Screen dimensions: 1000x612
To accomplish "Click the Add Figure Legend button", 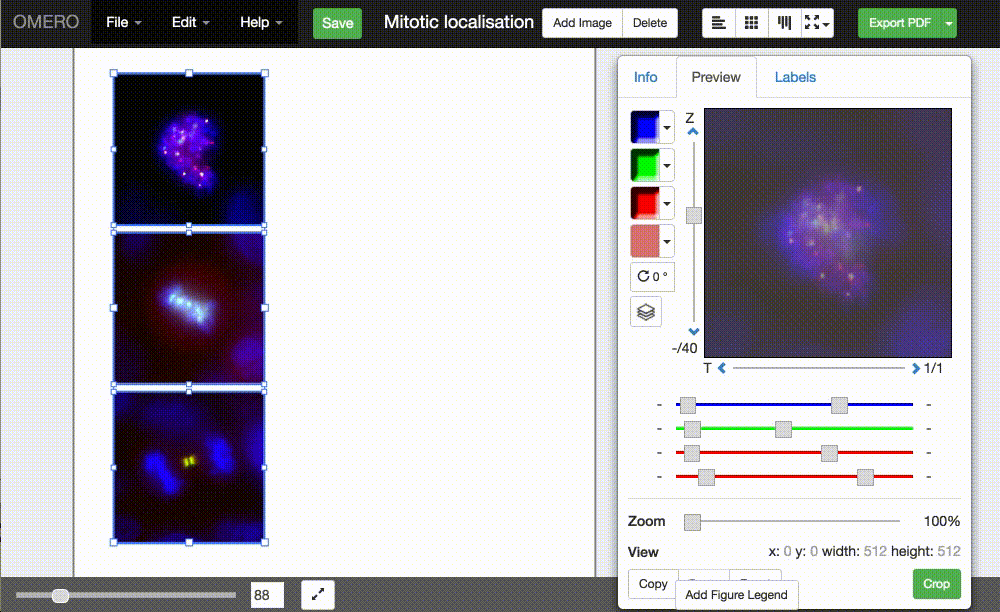I will pyautogui.click(x=737, y=595).
